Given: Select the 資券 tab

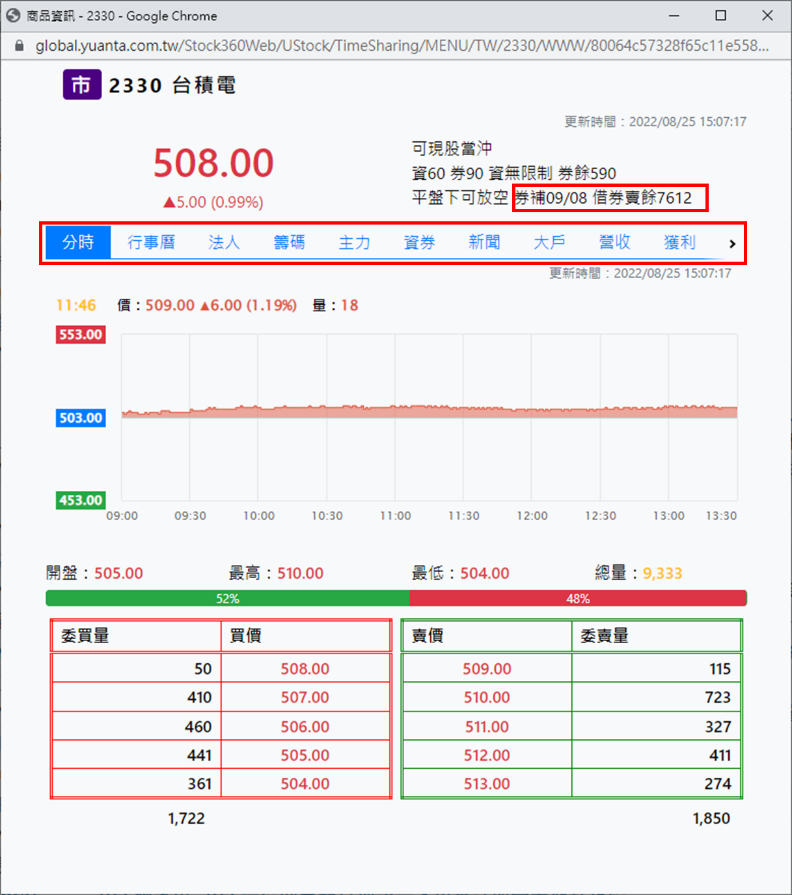Looking at the screenshot, I should click(419, 242).
